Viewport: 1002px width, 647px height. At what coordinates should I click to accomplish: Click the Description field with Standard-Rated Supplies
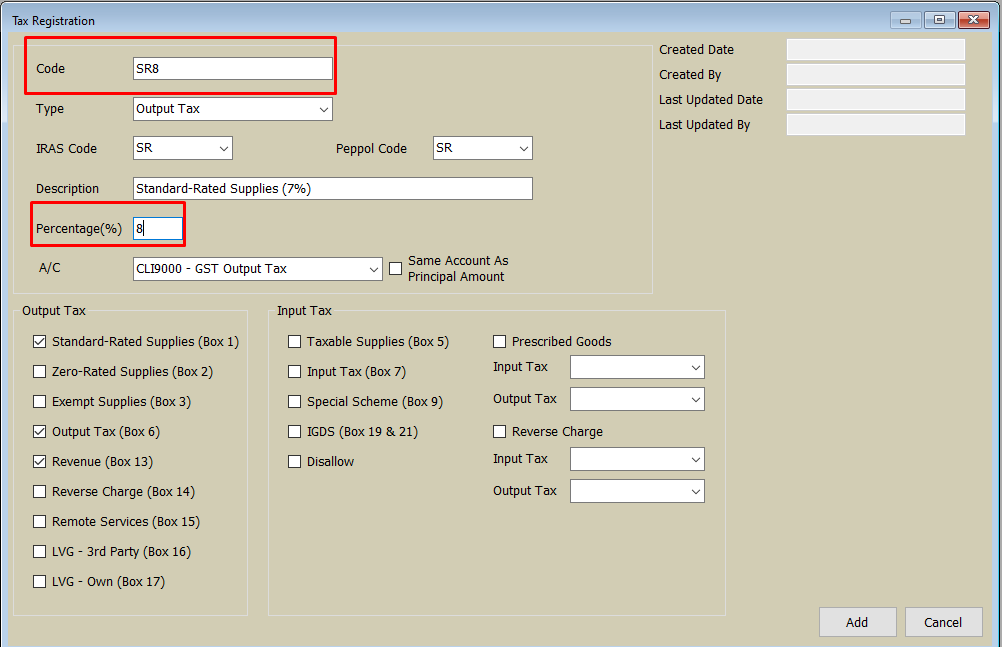coord(332,189)
